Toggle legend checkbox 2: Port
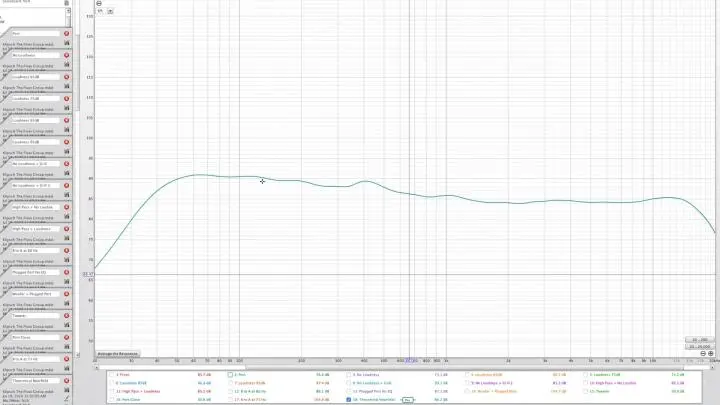The image size is (720, 405). coord(230,375)
